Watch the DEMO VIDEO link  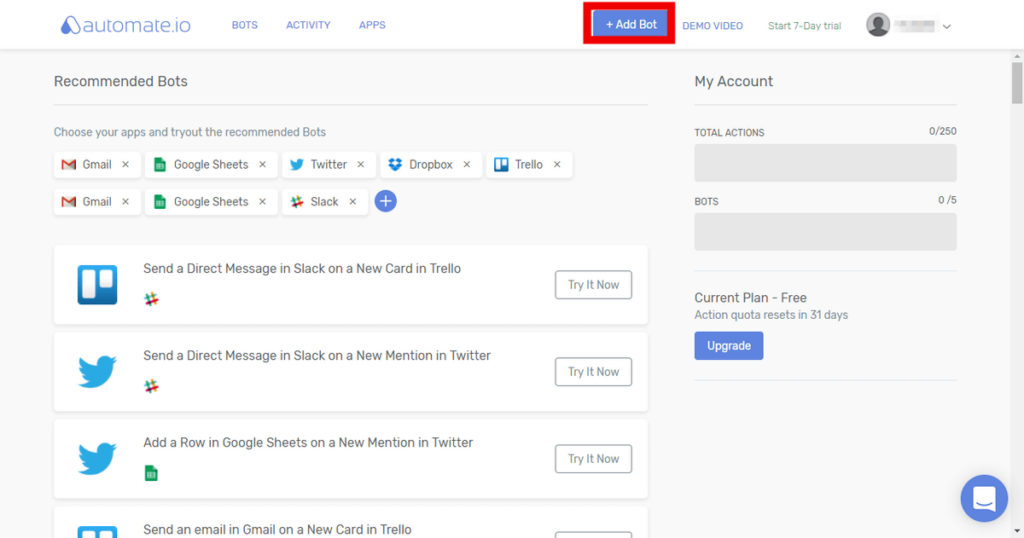[x=712, y=26]
